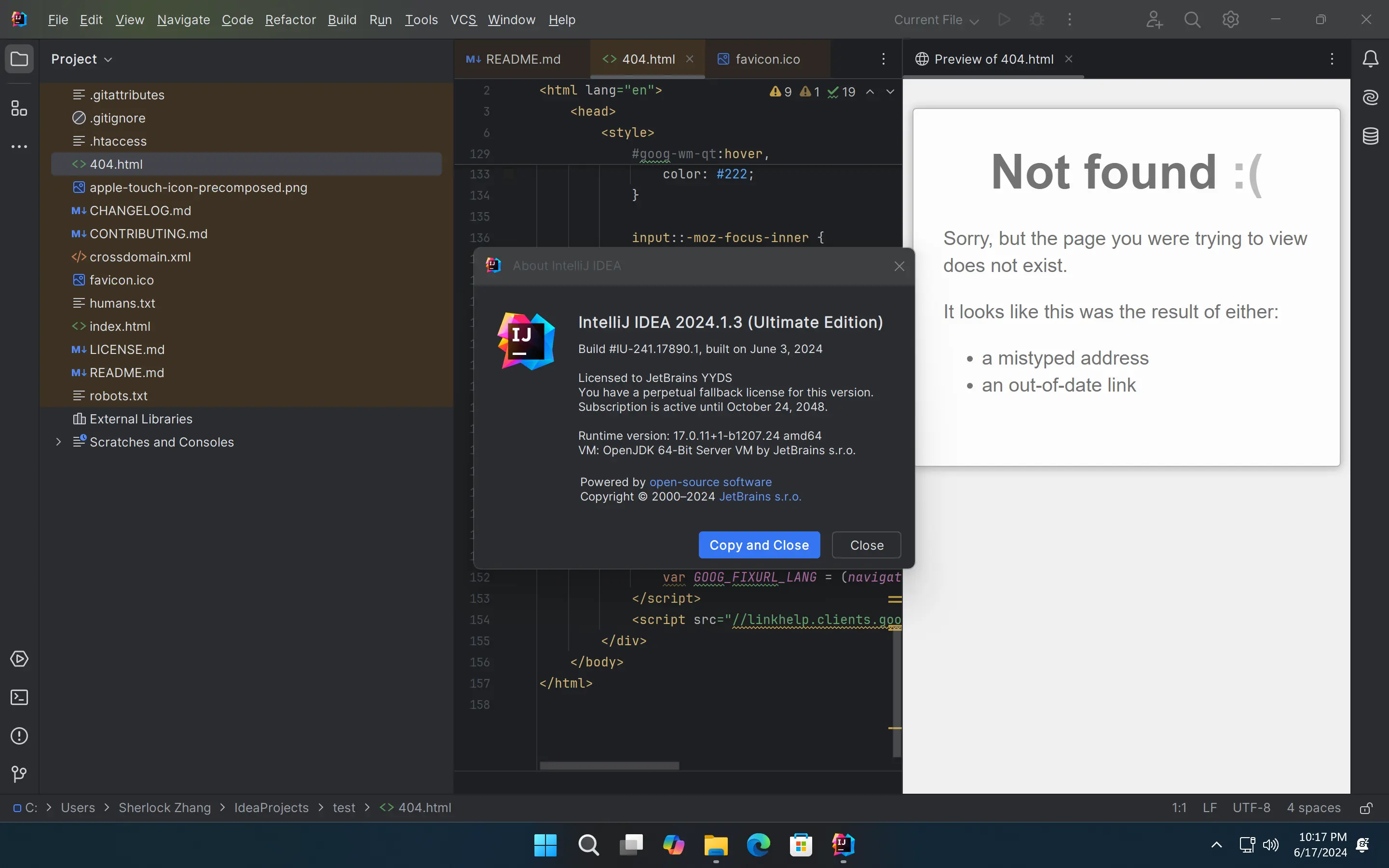The height and width of the screenshot is (868, 1389).
Task: Open the Services tool window icon
Action: (19, 658)
